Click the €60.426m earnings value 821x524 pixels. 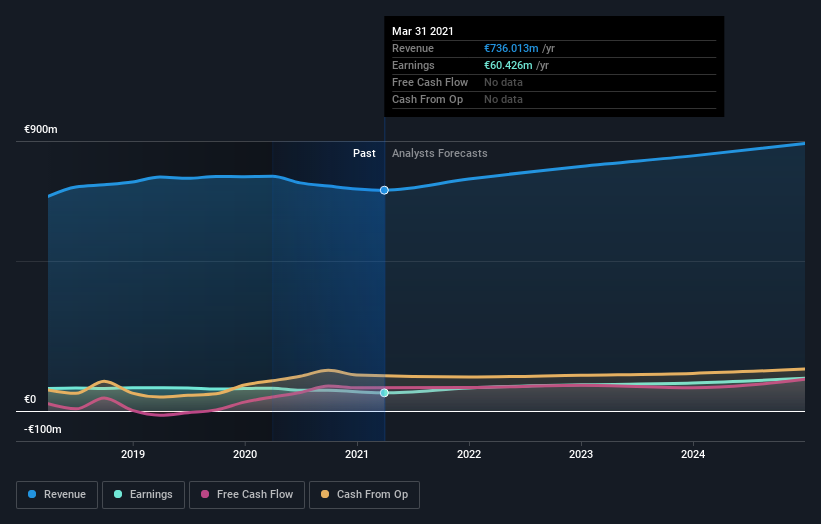[x=508, y=65]
